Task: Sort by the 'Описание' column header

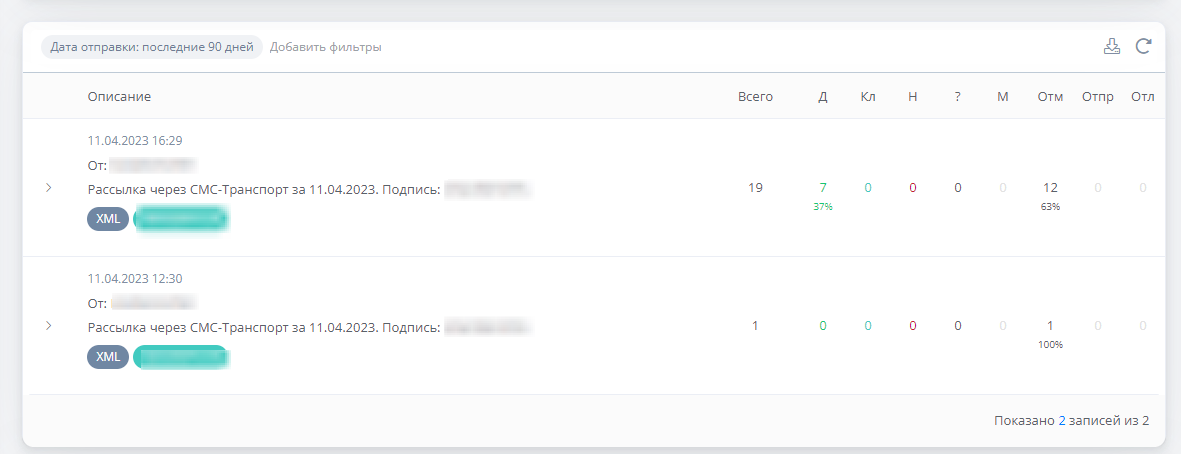Action: coord(119,96)
